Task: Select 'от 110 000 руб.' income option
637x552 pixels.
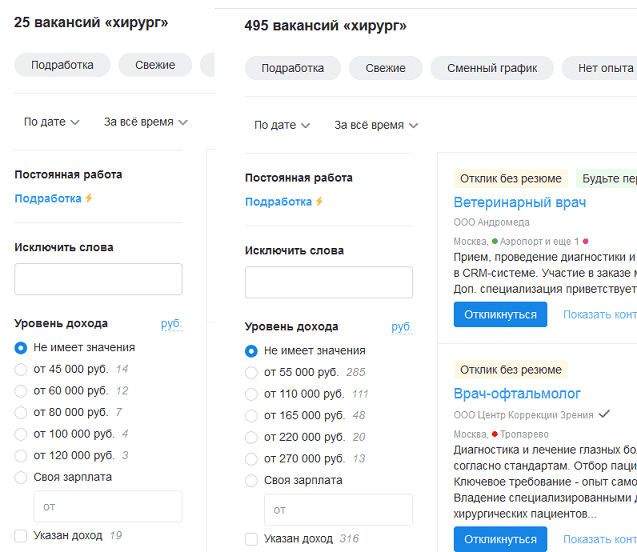Action: (x=252, y=394)
